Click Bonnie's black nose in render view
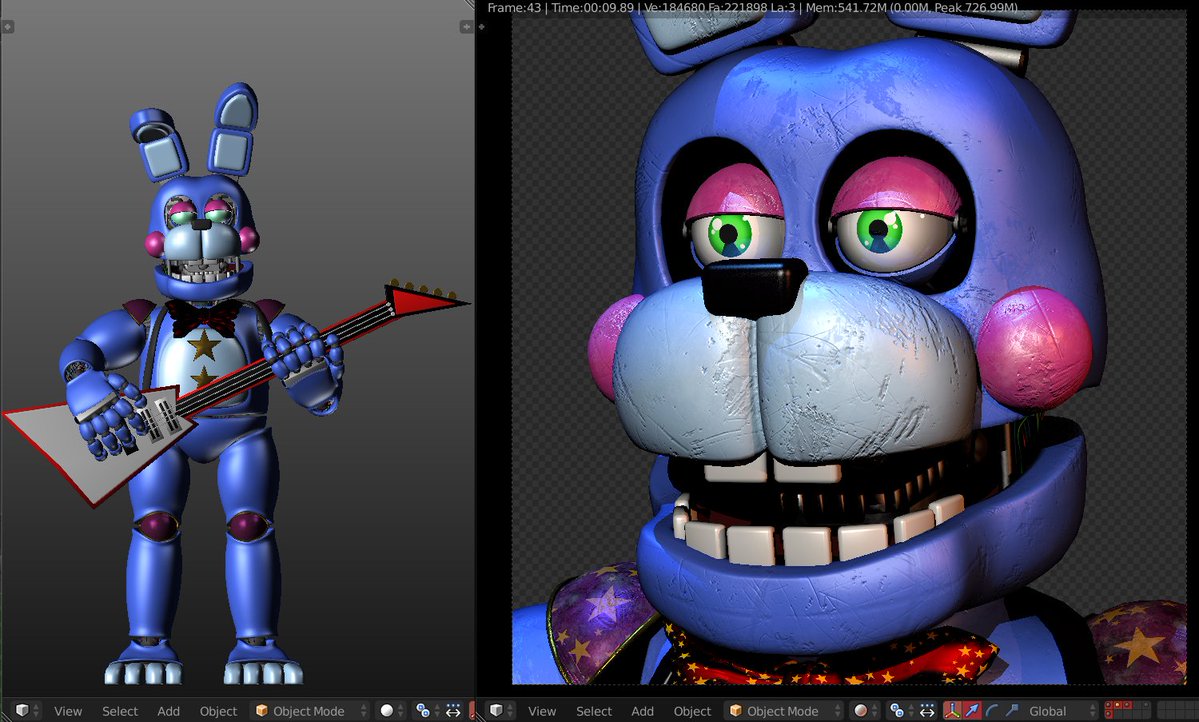 click(753, 288)
